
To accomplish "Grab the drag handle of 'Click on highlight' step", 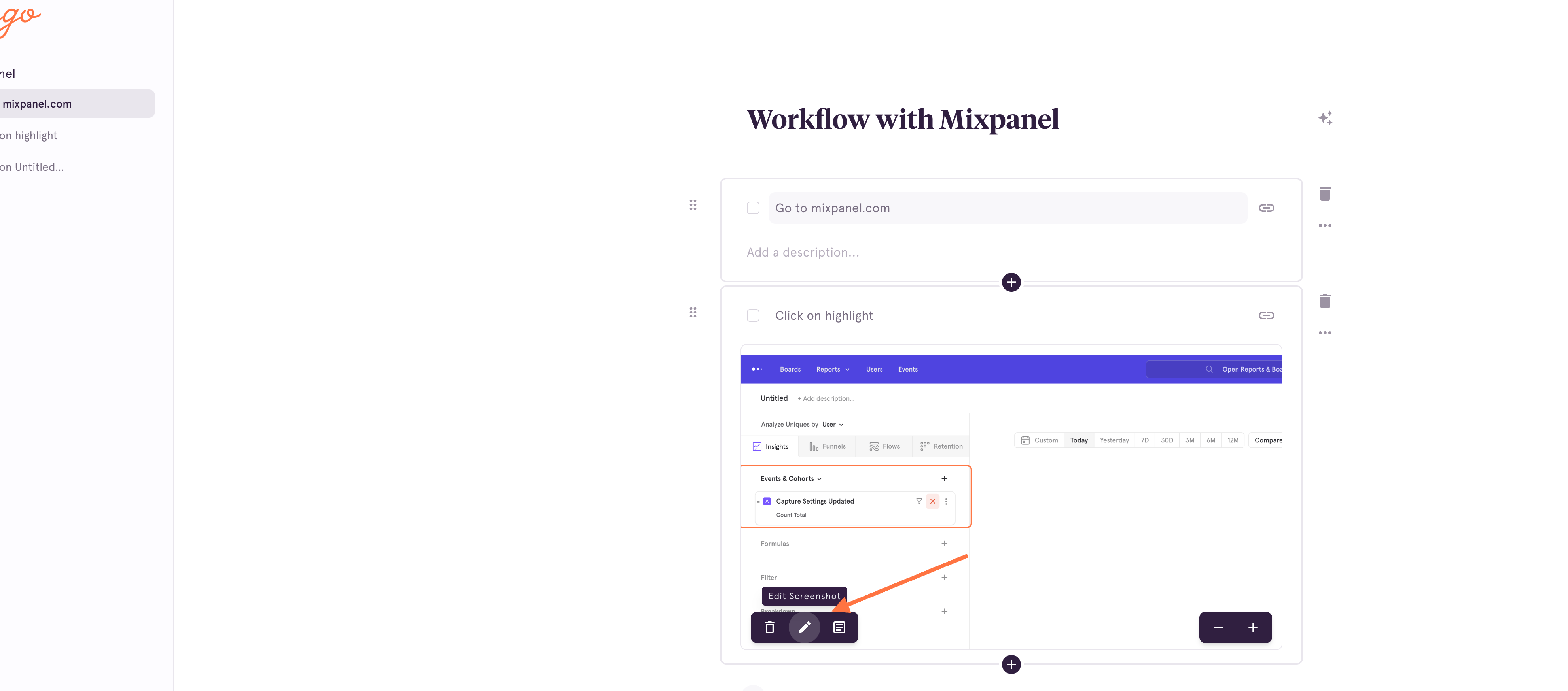I will coord(693,313).
